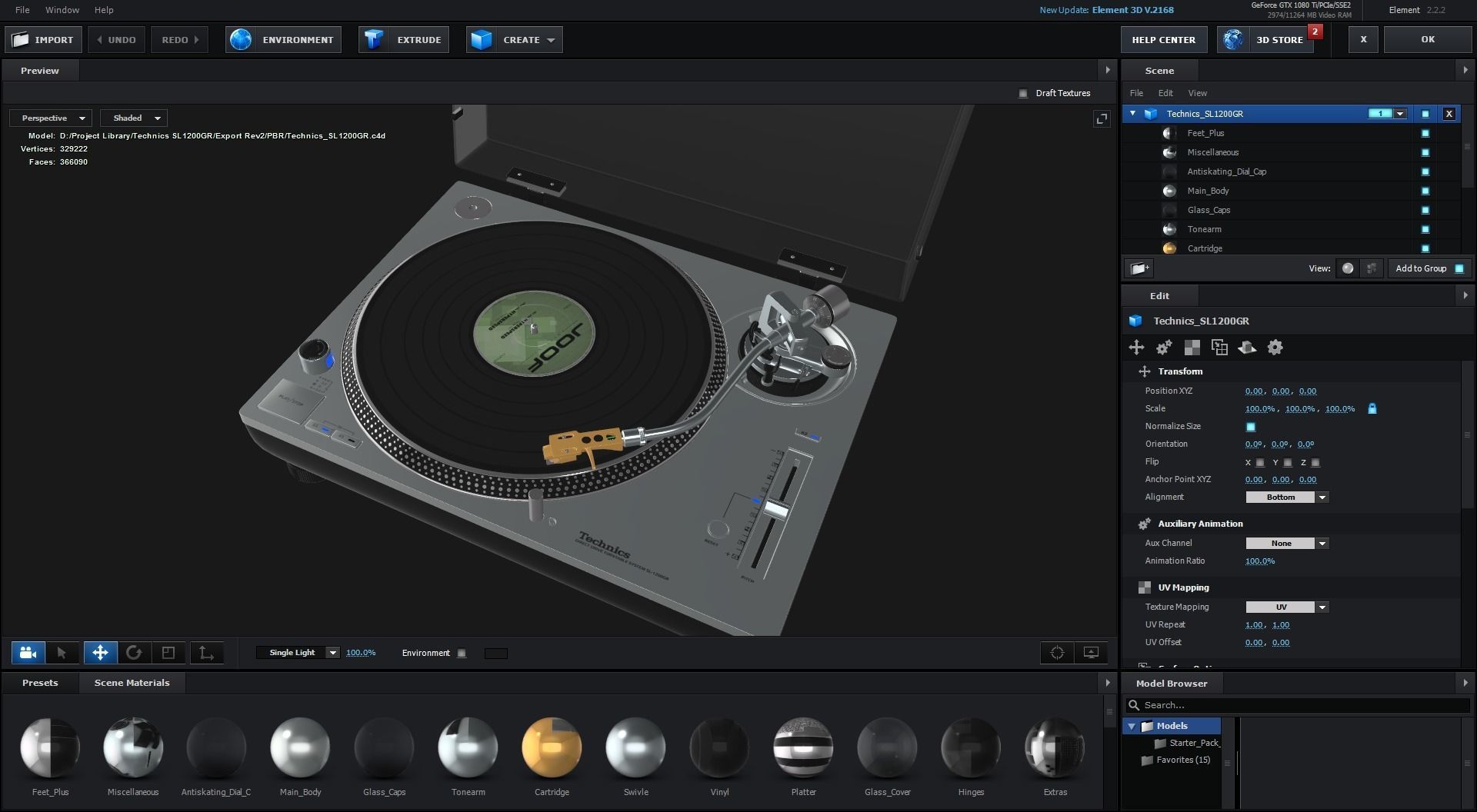
Task: Click the ENVIRONMENT button
Action: (284, 40)
